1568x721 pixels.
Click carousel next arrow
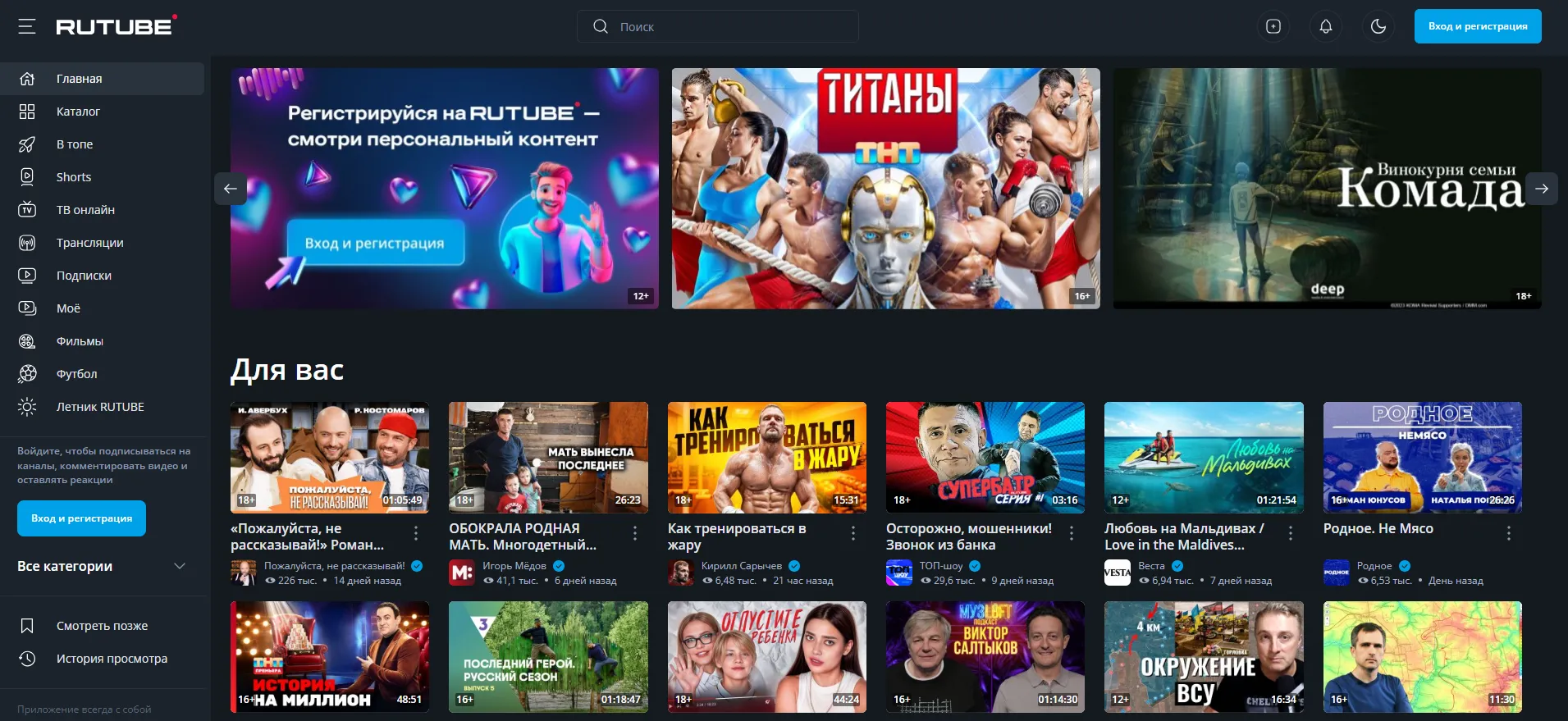[1542, 189]
